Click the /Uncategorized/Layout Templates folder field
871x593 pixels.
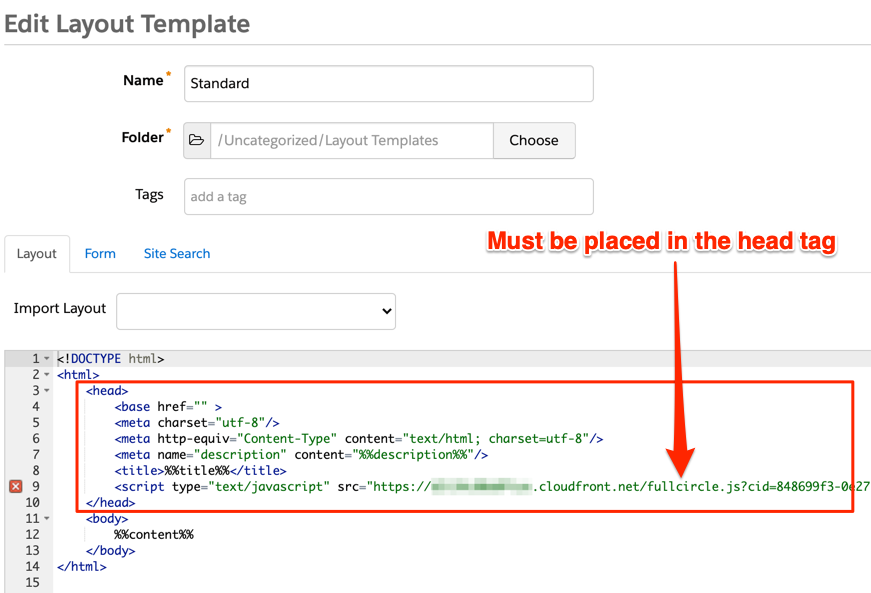(352, 140)
